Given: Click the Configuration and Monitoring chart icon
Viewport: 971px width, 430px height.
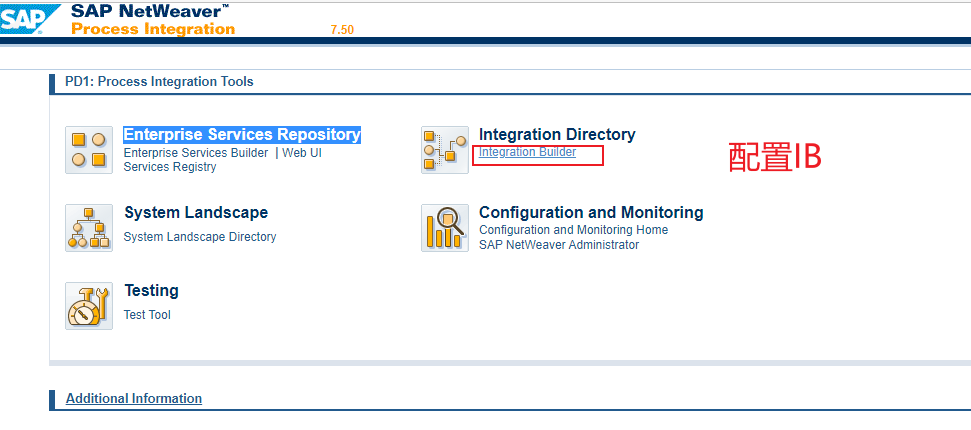Looking at the screenshot, I should [445, 228].
